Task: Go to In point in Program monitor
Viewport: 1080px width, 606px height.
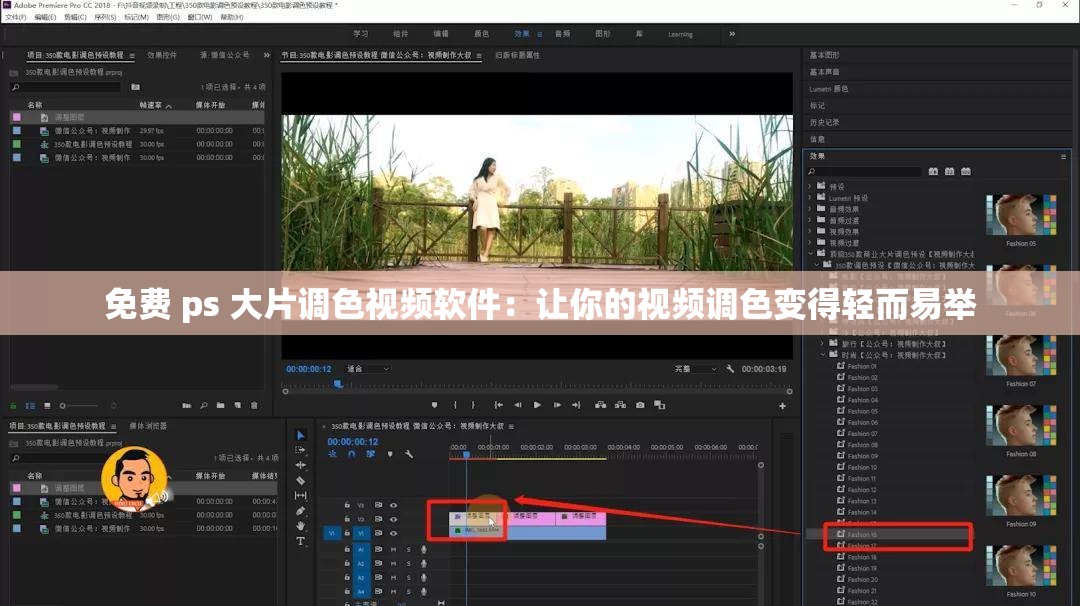Action: (499, 405)
